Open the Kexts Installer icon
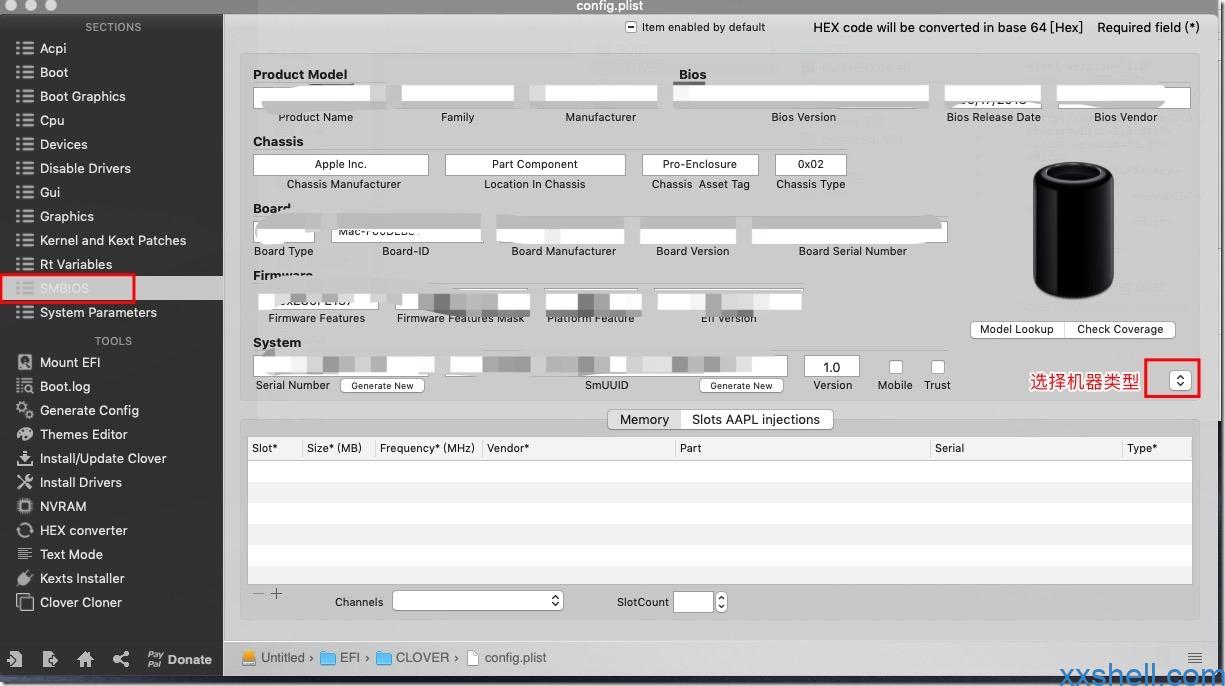Image resolution: width=1225 pixels, height=686 pixels. click(25, 578)
